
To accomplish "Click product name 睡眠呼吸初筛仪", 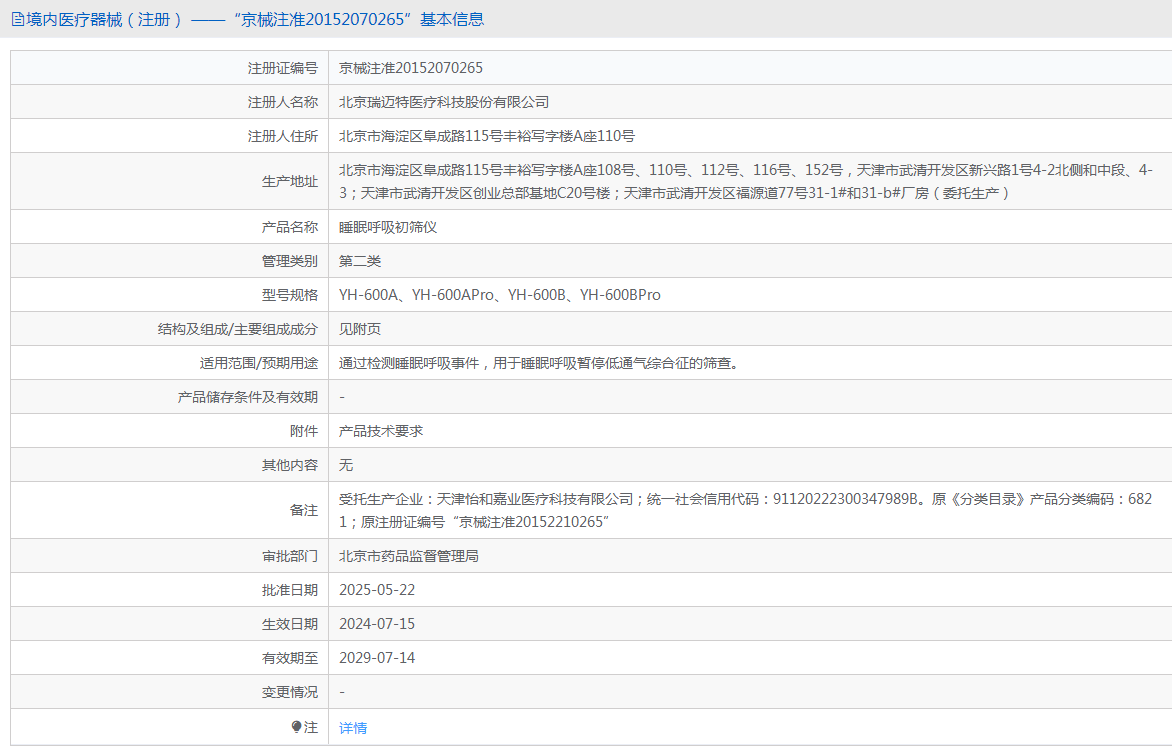I will [x=388, y=227].
